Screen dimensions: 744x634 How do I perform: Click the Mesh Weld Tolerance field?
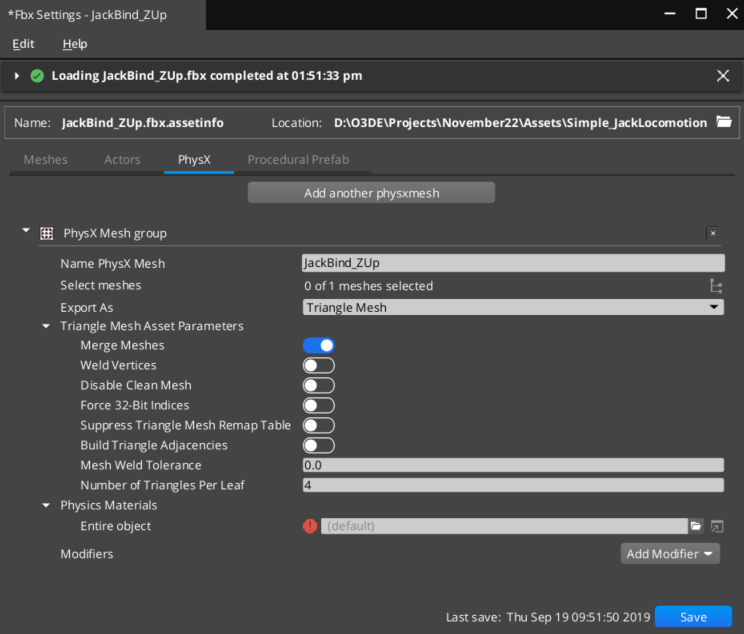click(513, 465)
